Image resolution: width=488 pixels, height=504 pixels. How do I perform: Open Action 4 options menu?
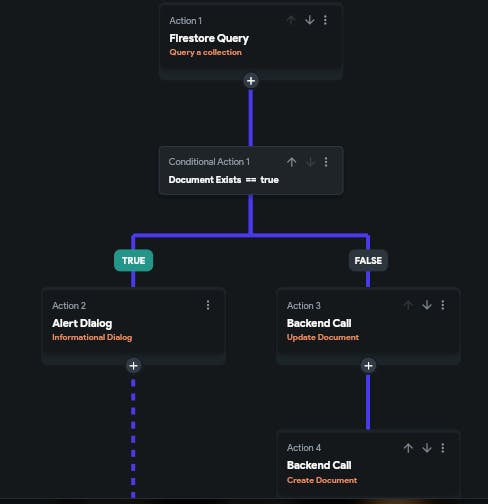[443, 448]
